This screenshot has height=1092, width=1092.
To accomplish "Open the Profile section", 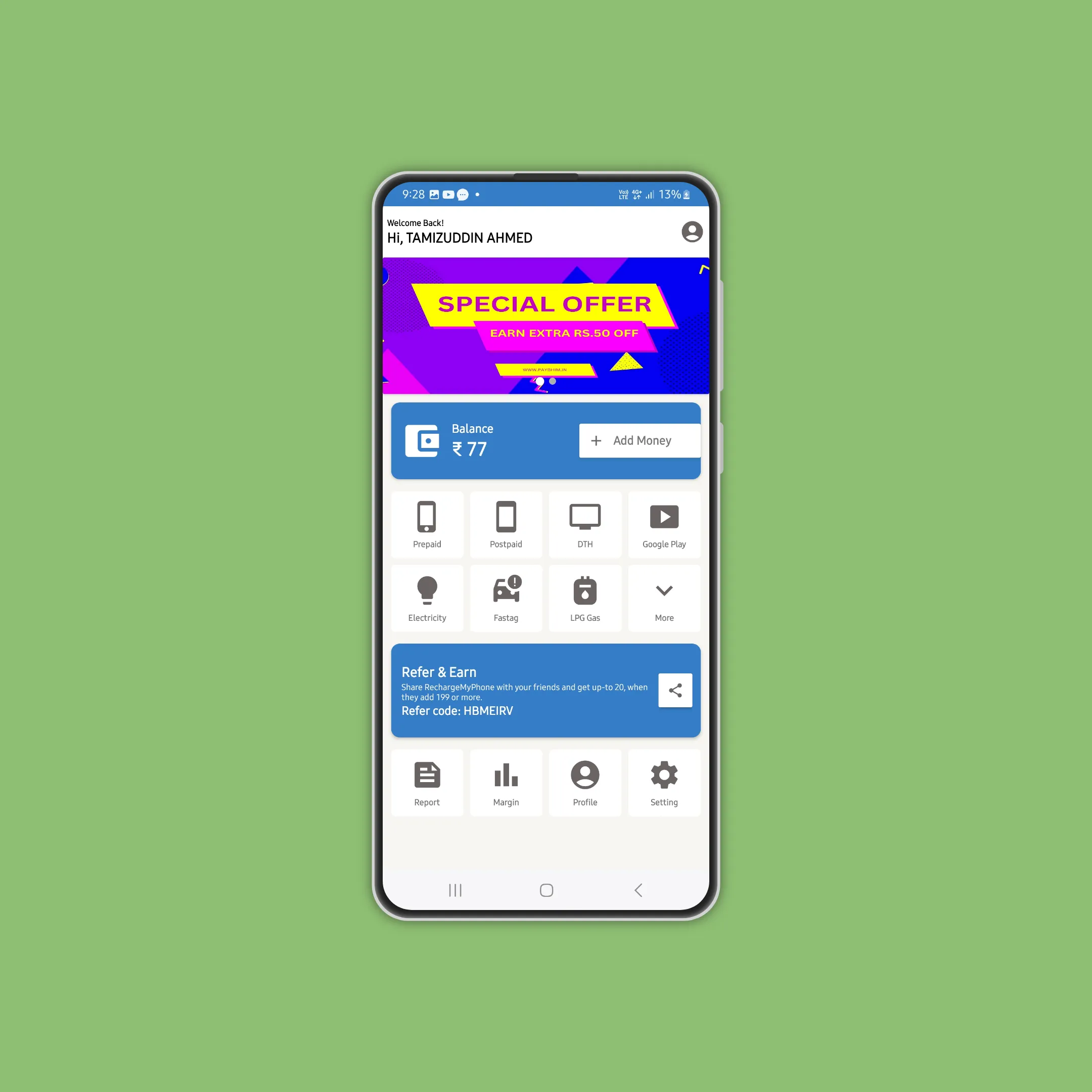I will coord(583,784).
